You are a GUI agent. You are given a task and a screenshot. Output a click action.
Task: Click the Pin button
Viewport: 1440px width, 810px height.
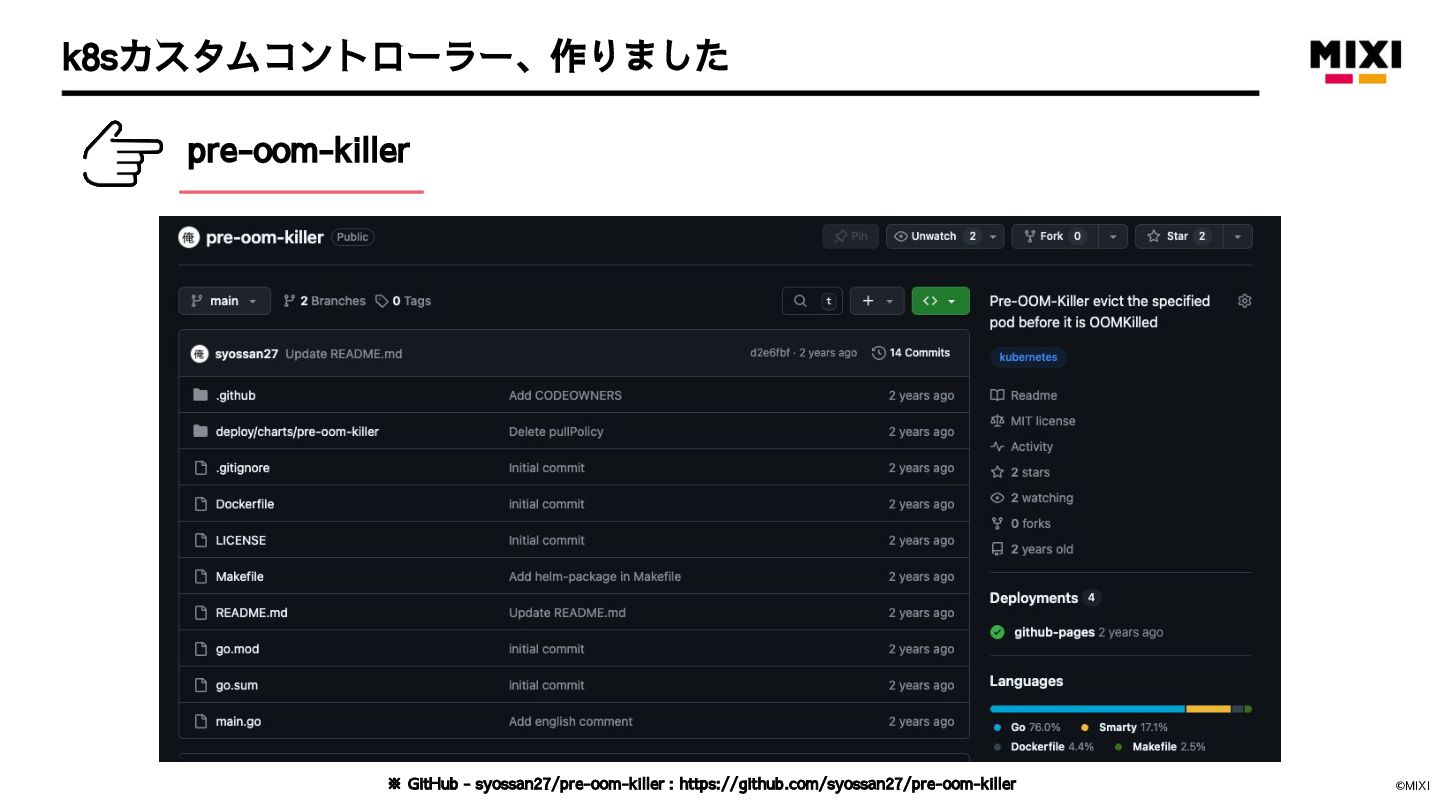tap(850, 236)
